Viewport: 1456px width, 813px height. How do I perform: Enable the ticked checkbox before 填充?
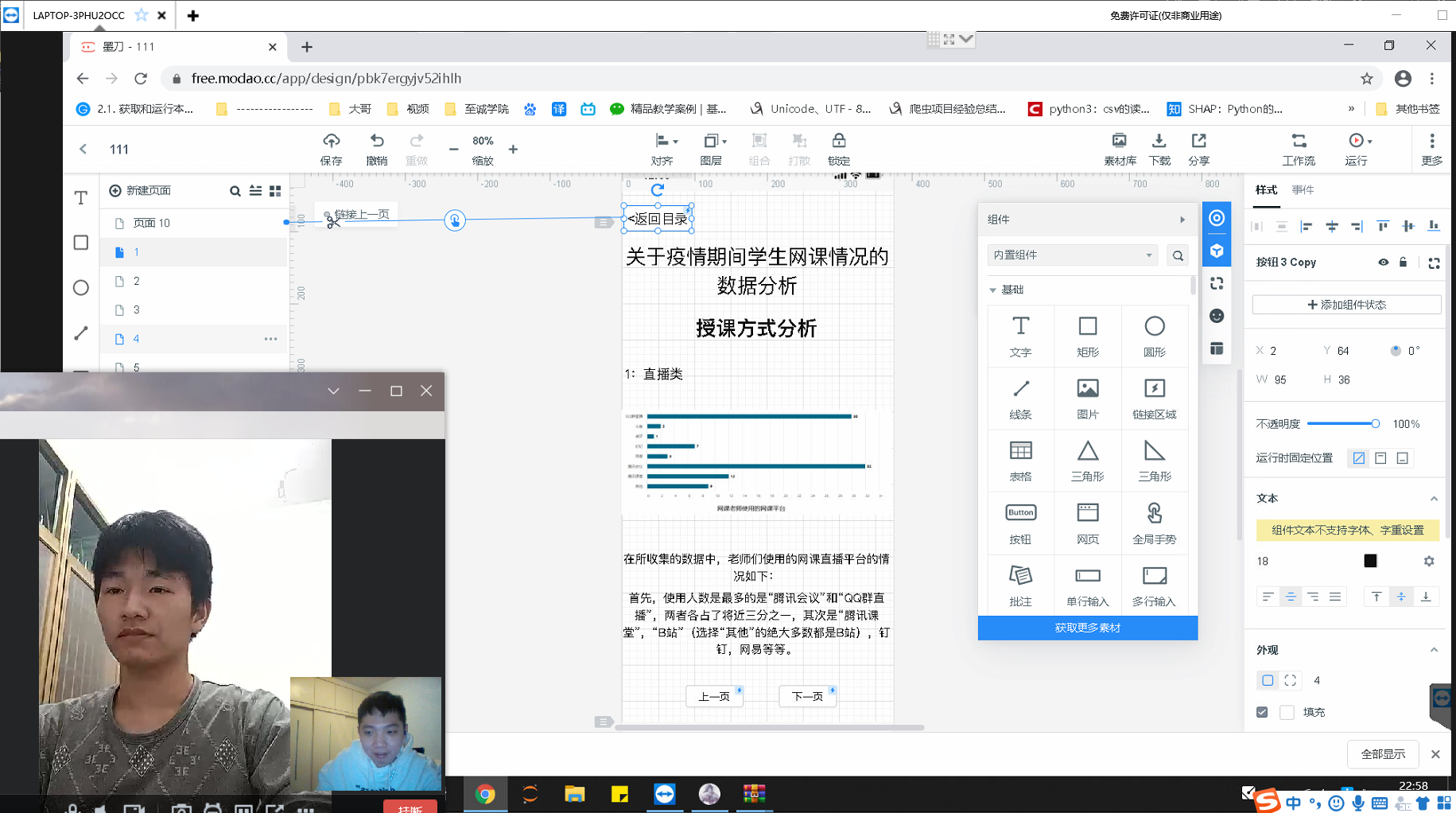click(x=1262, y=712)
